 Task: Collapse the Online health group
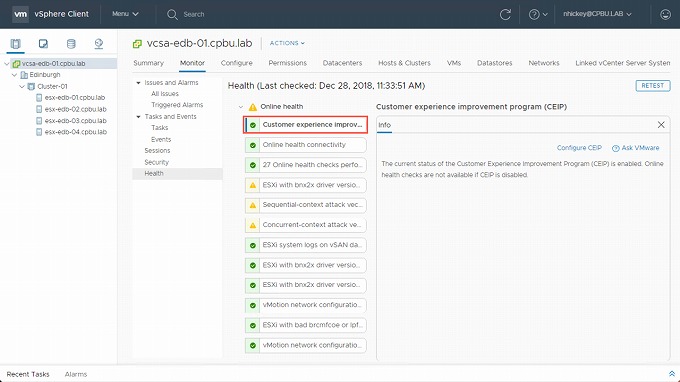click(241, 107)
